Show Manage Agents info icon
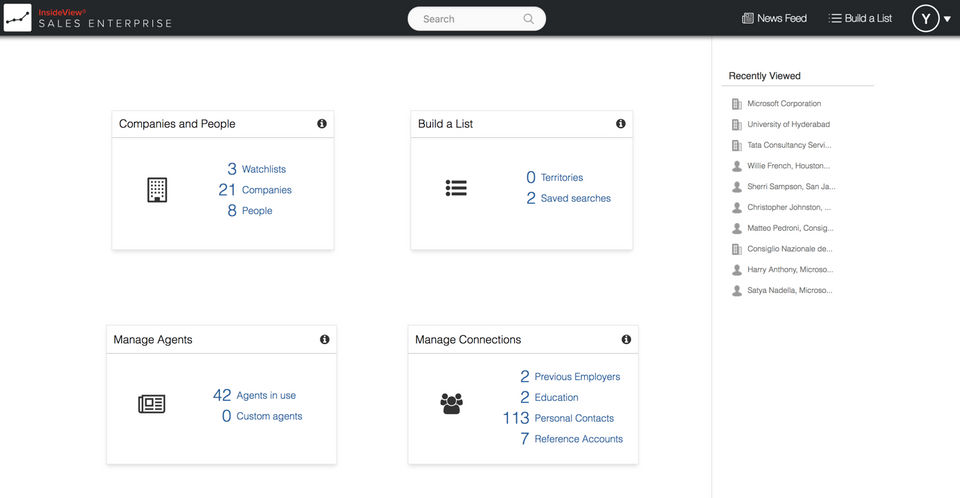The image size is (960, 498). (325, 340)
